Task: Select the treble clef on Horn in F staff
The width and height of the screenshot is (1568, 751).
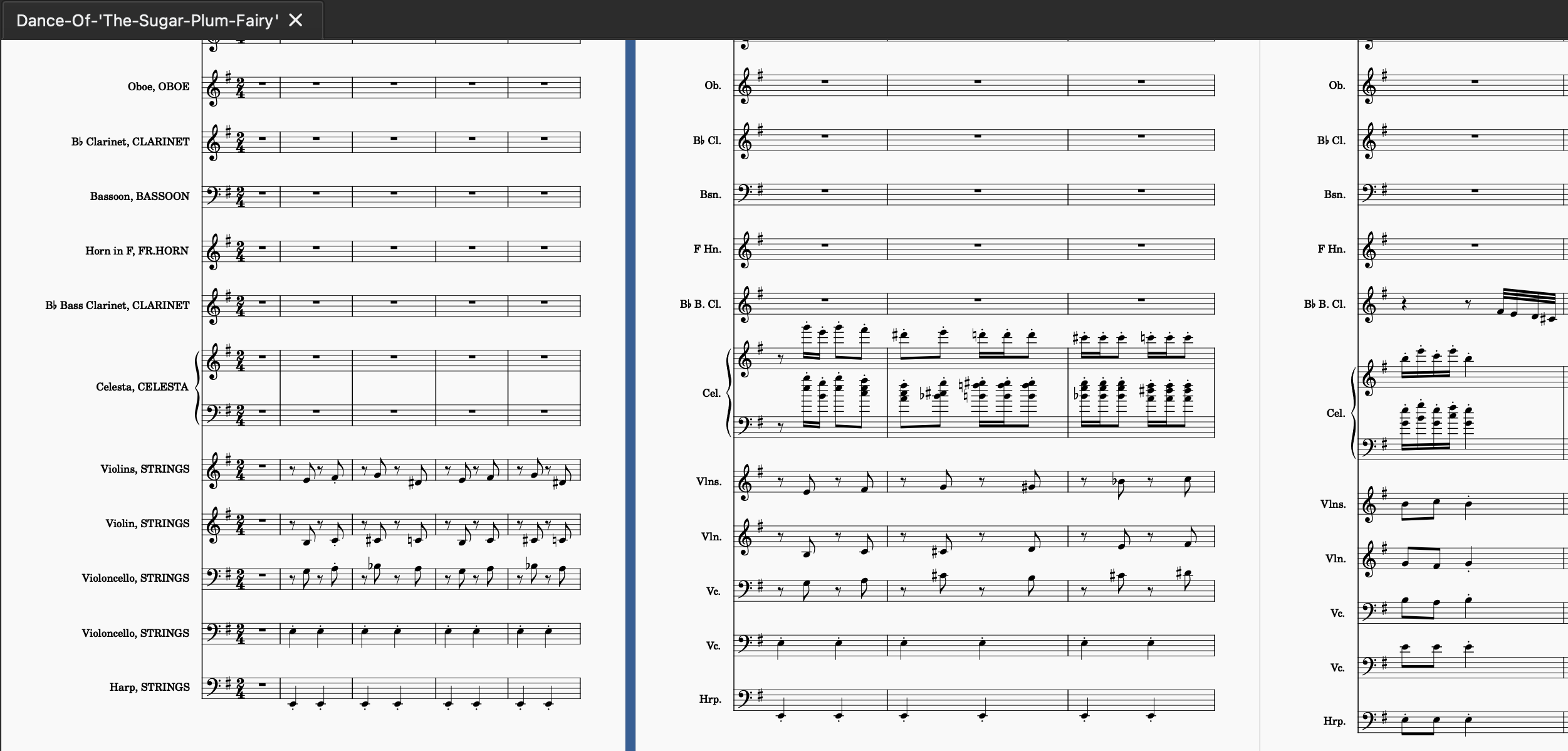Action: pos(213,251)
